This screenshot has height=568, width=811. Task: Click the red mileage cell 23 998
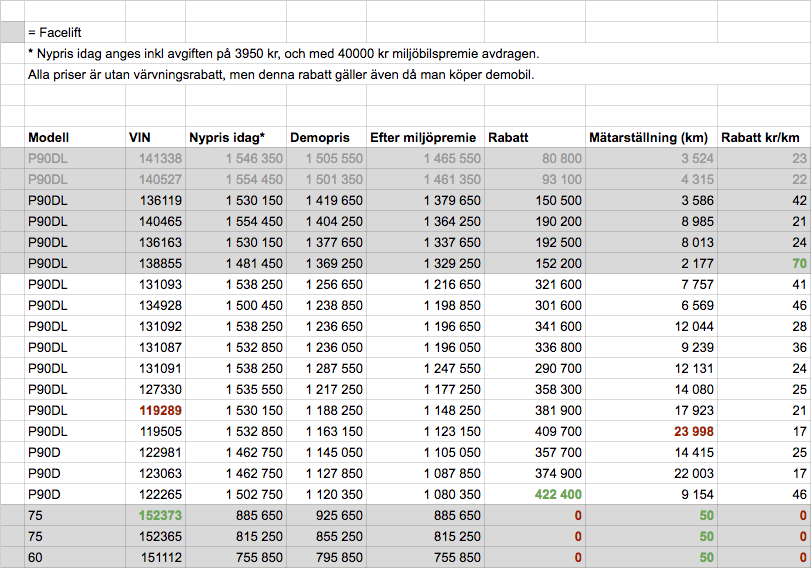[x=651, y=431]
